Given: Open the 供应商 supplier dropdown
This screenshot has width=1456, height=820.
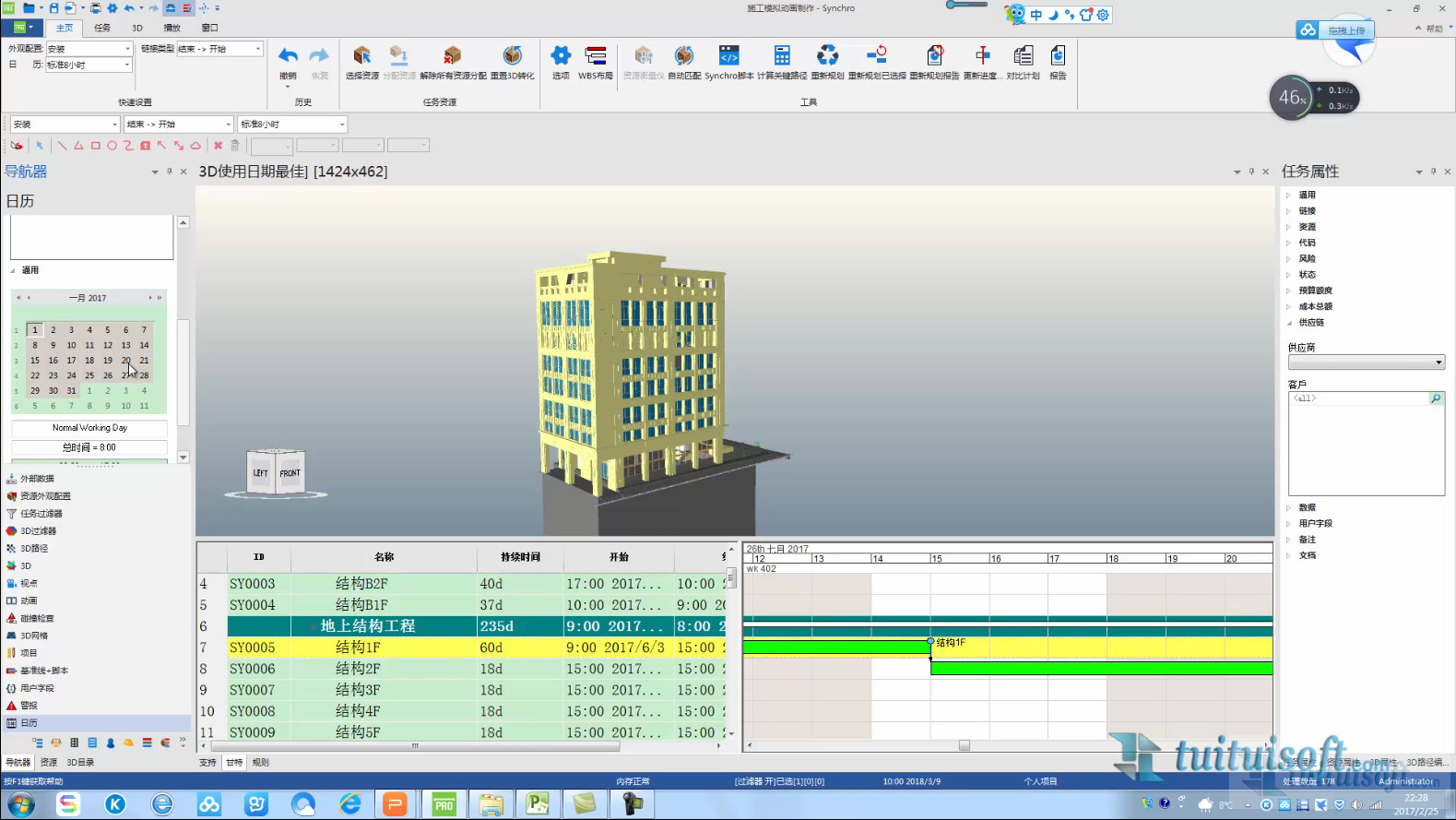Looking at the screenshot, I should [1366, 362].
